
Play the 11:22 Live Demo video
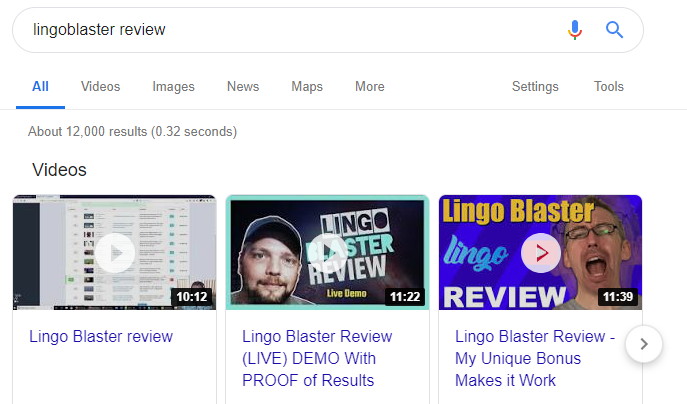tap(327, 253)
